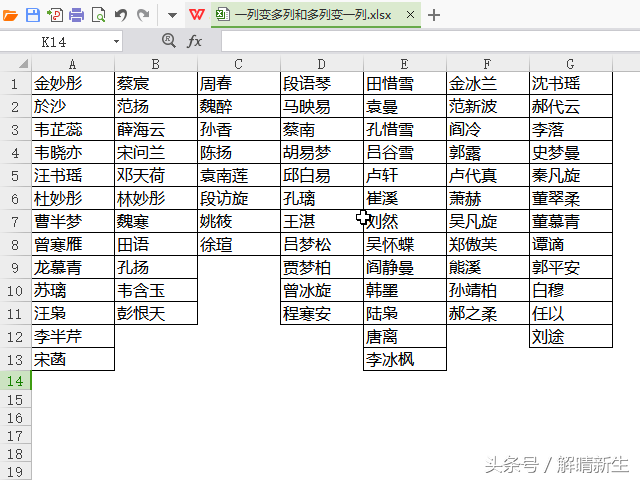
Task: Click into the formula bar input
Action: pyautogui.click(x=431, y=42)
